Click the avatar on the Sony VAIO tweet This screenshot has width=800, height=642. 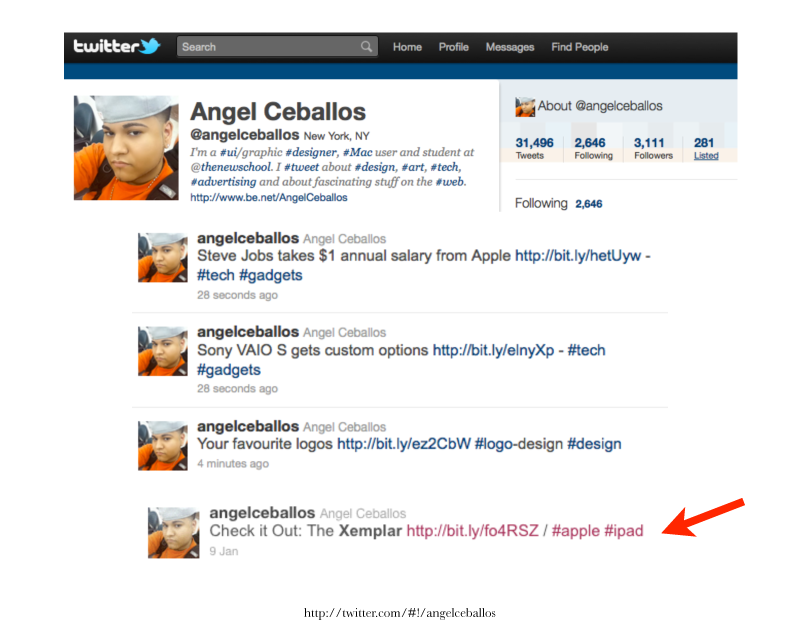[x=162, y=351]
